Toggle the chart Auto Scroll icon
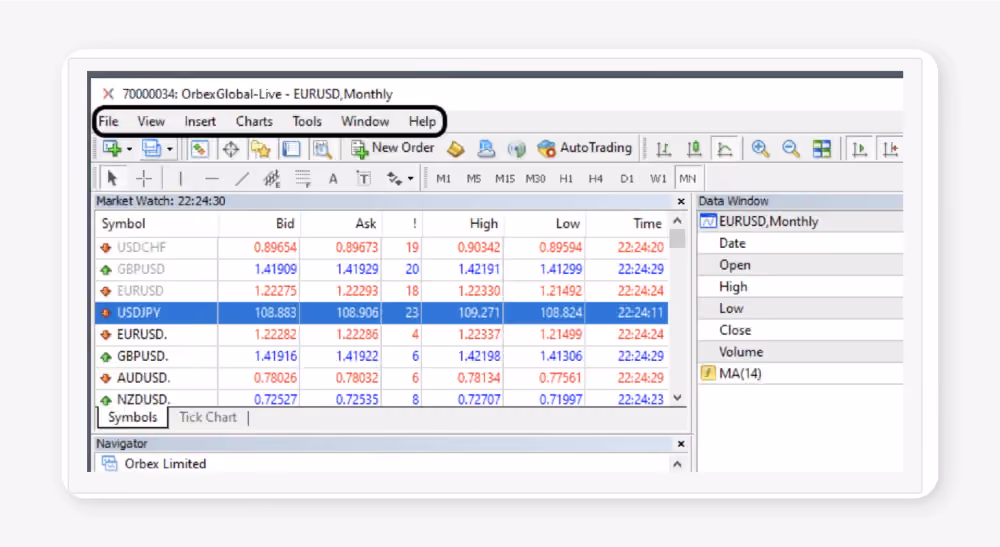Viewport: 1000px width, 547px height. (x=860, y=149)
